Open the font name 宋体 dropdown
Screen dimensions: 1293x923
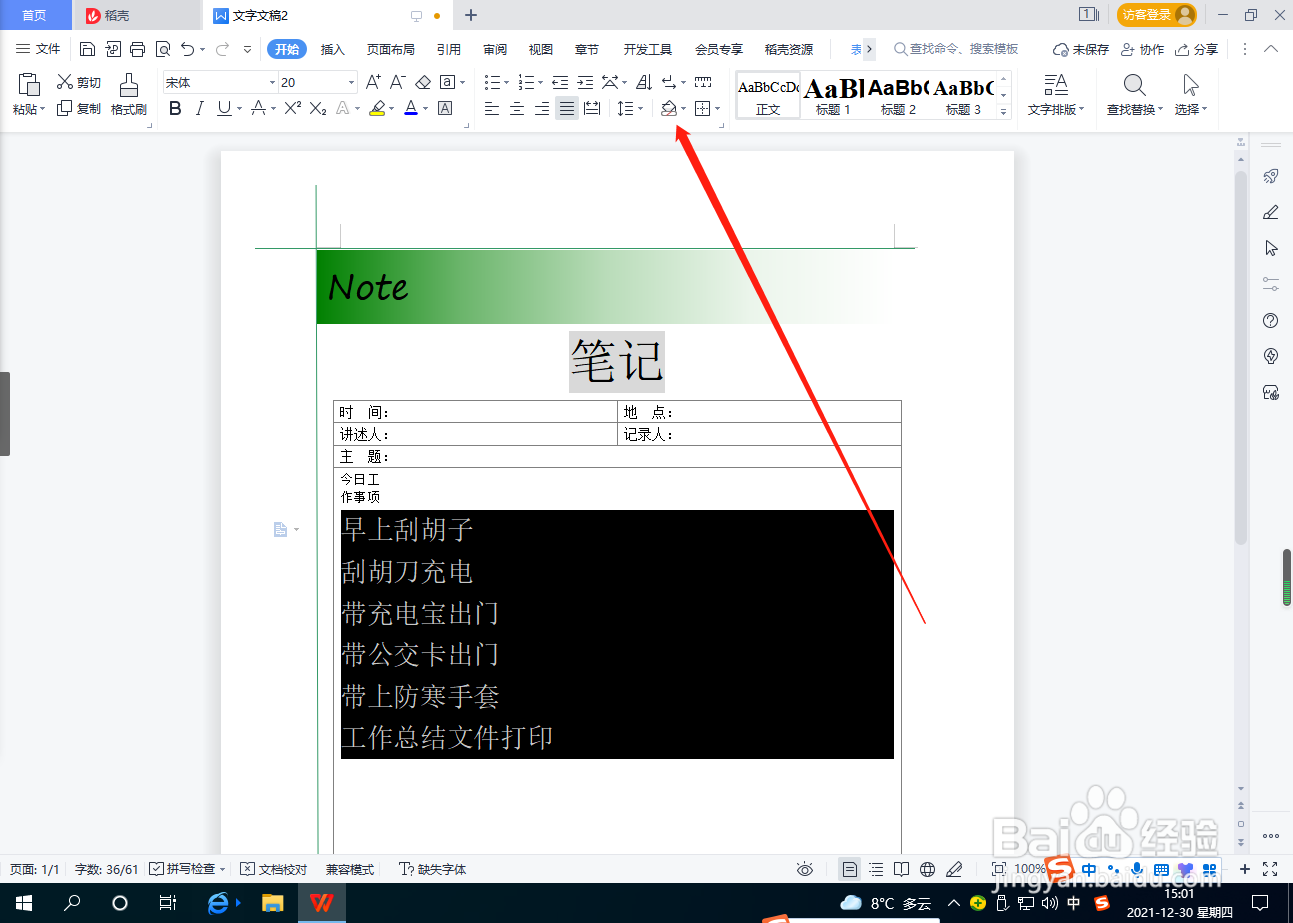272,82
